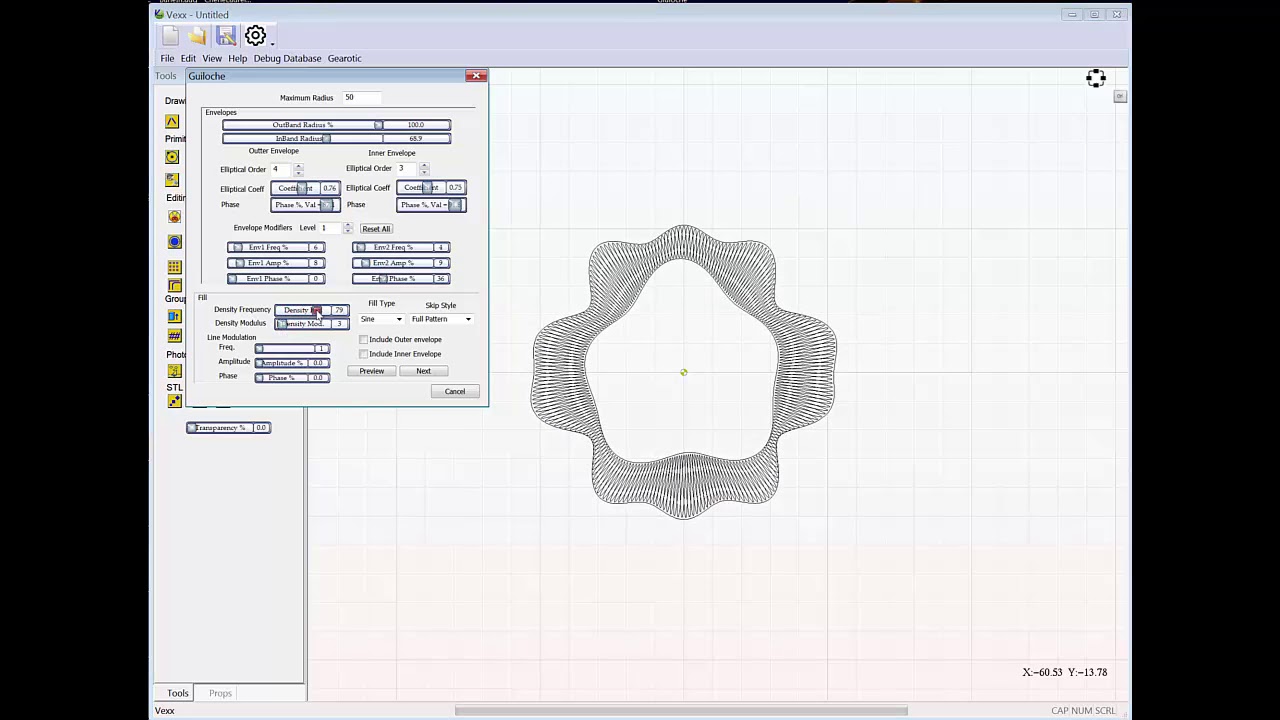
Task: Enable Include Inner Envelope checkbox
Action: [364, 354]
